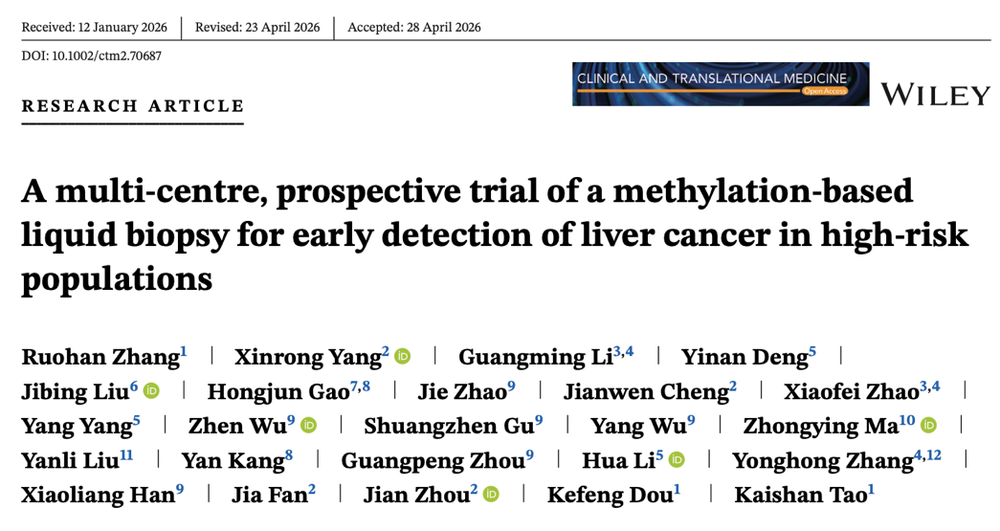
Task: Click affiliation superscript 5 after Yinan Deng
Action: pyautogui.click(x=812, y=351)
